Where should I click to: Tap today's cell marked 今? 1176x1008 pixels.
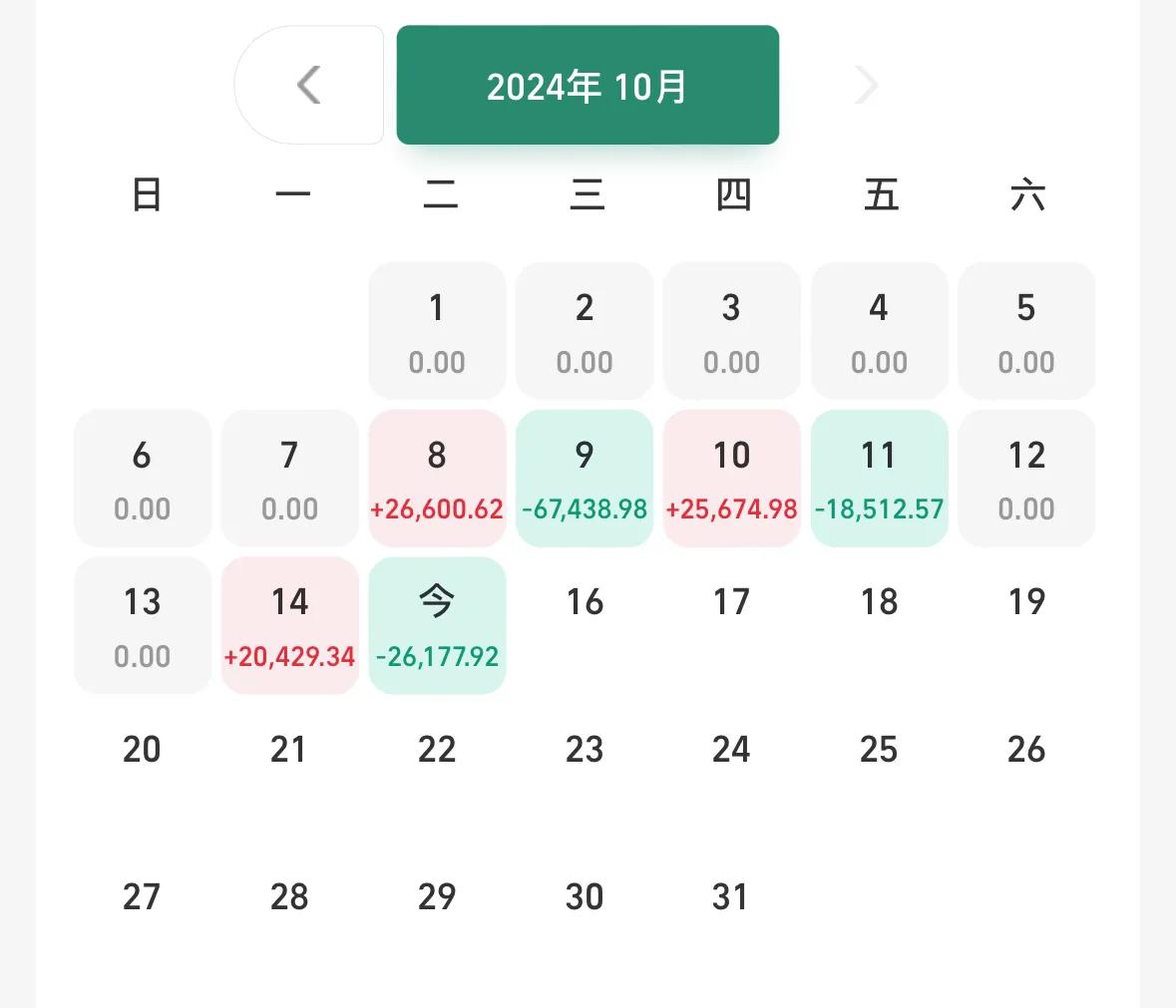pos(437,625)
